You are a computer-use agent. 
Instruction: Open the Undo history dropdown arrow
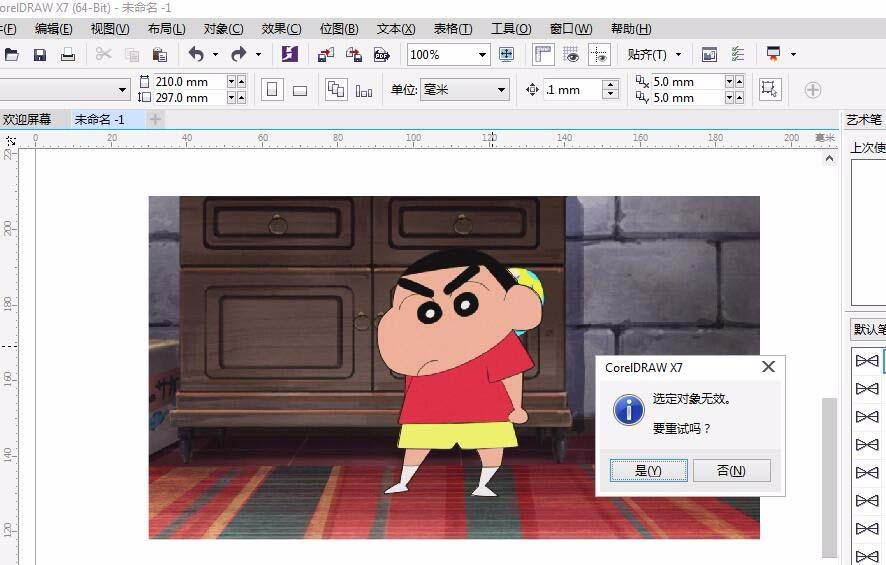click(x=215, y=55)
